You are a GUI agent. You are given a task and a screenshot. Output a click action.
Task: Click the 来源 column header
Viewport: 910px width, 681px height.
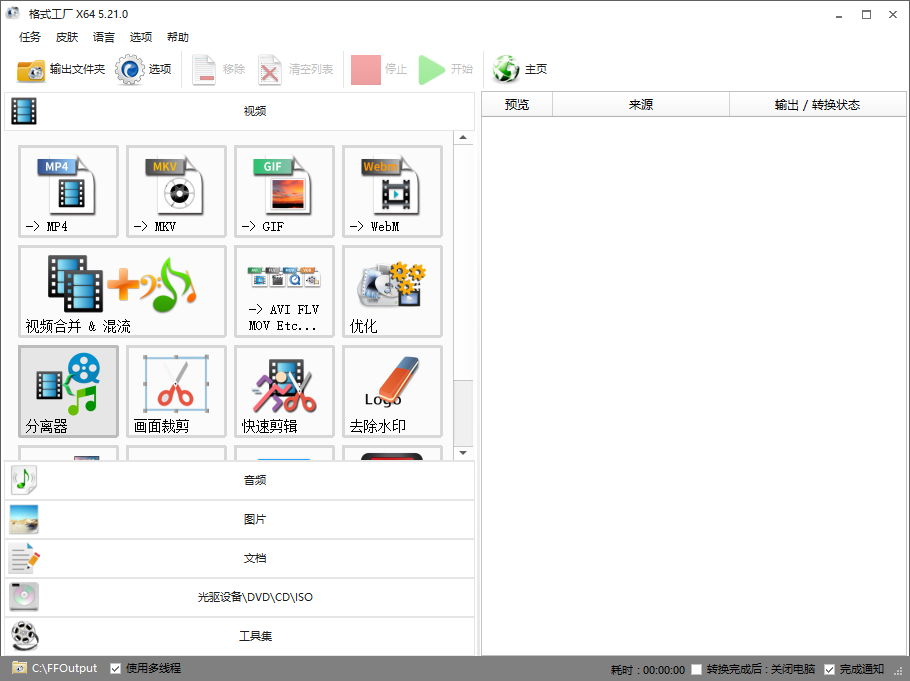(x=641, y=105)
